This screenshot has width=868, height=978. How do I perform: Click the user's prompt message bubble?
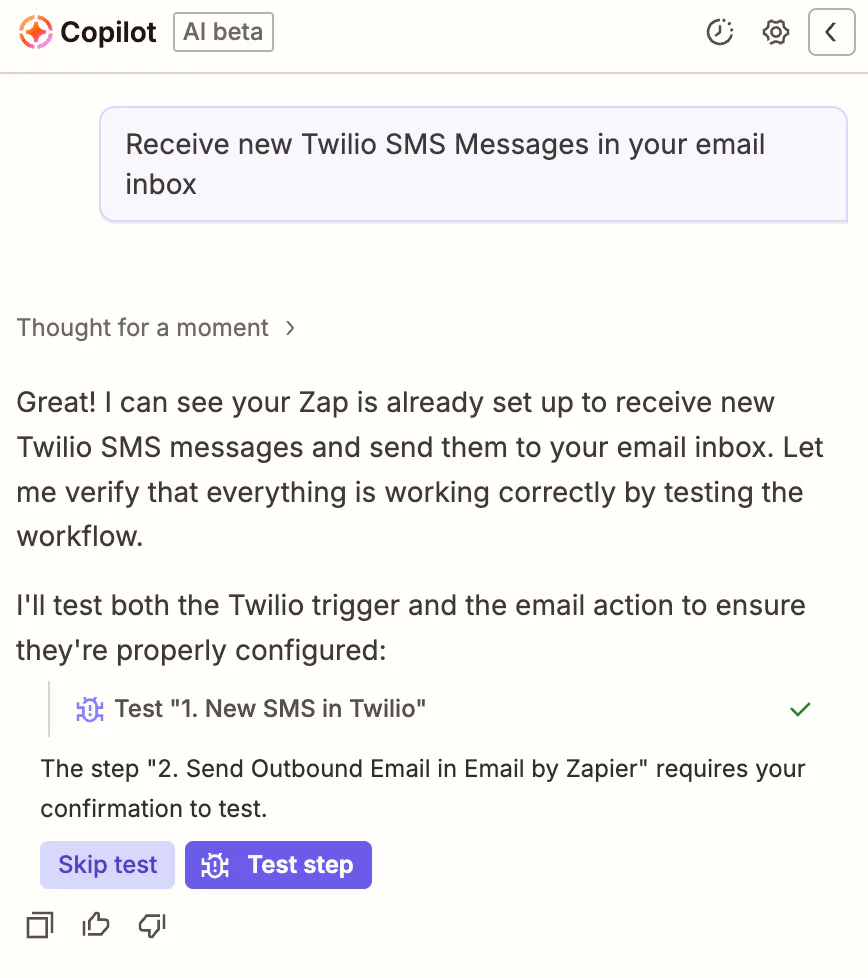(472, 164)
